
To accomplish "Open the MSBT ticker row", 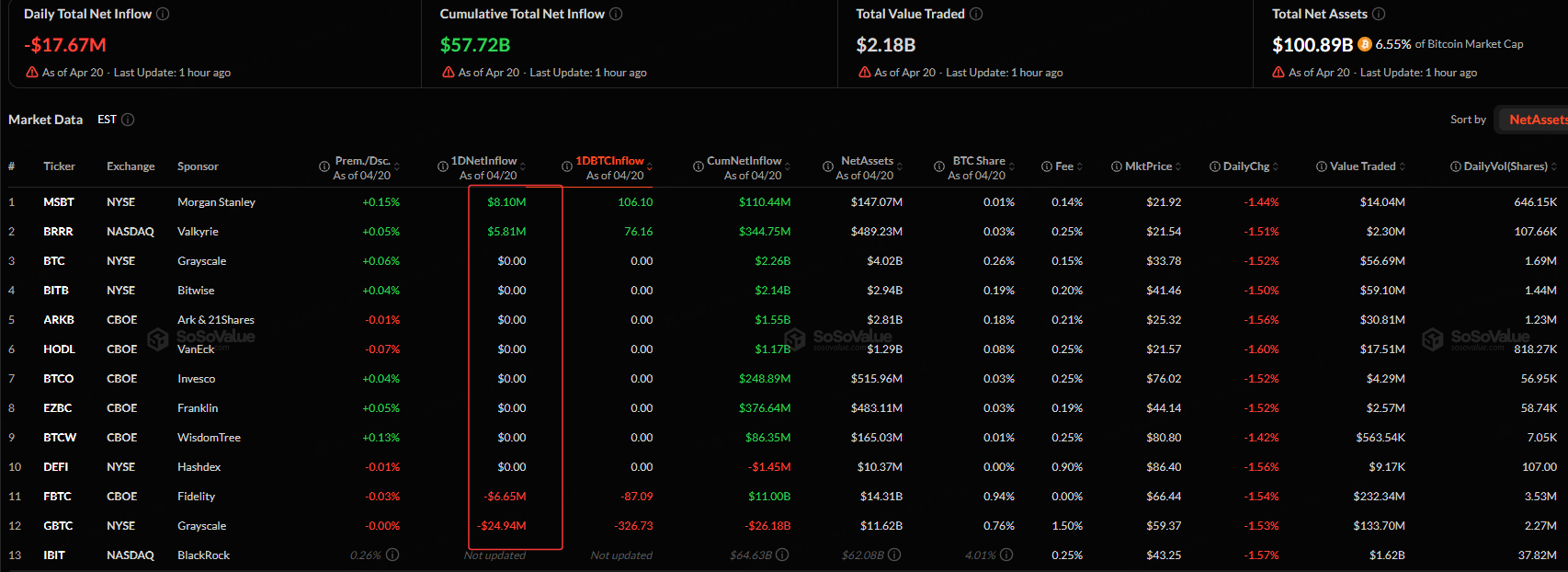I will [x=59, y=201].
